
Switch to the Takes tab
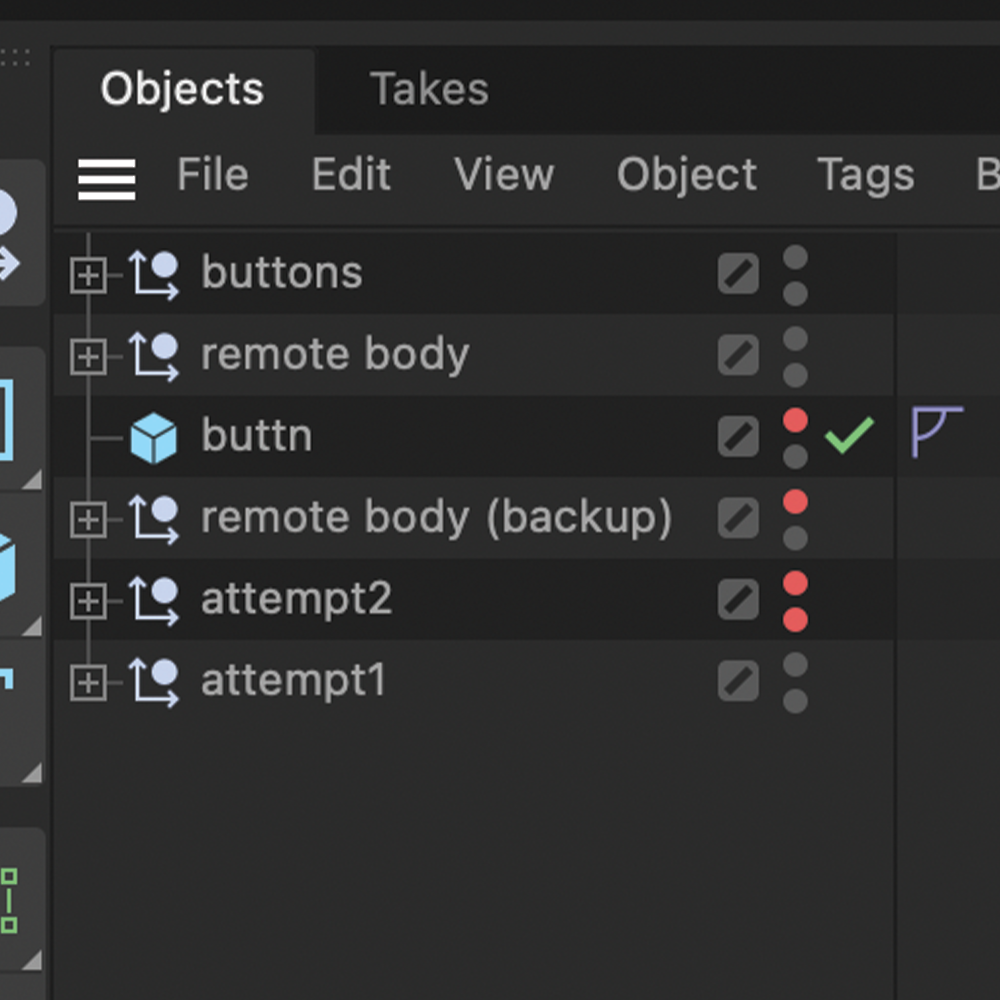click(429, 88)
